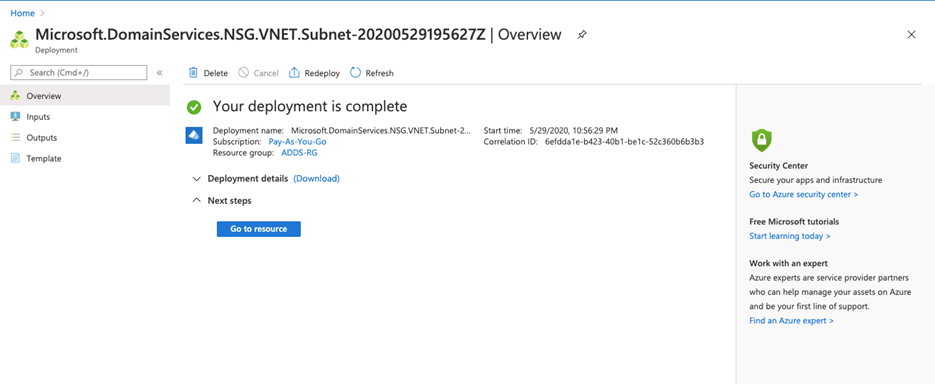
Task: Collapse the left sidebar menu
Action: [159, 73]
